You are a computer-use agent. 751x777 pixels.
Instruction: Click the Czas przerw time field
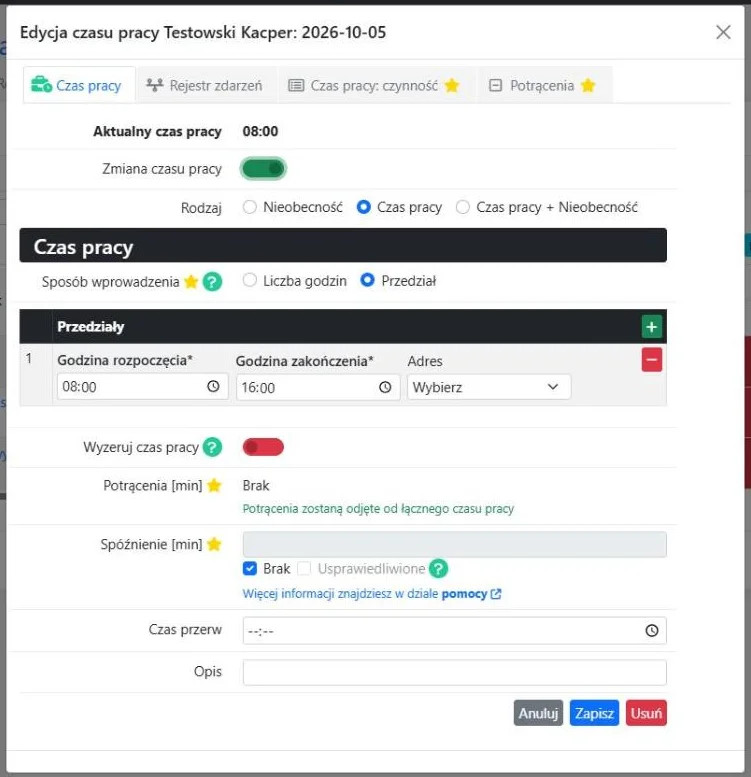[x=454, y=630]
